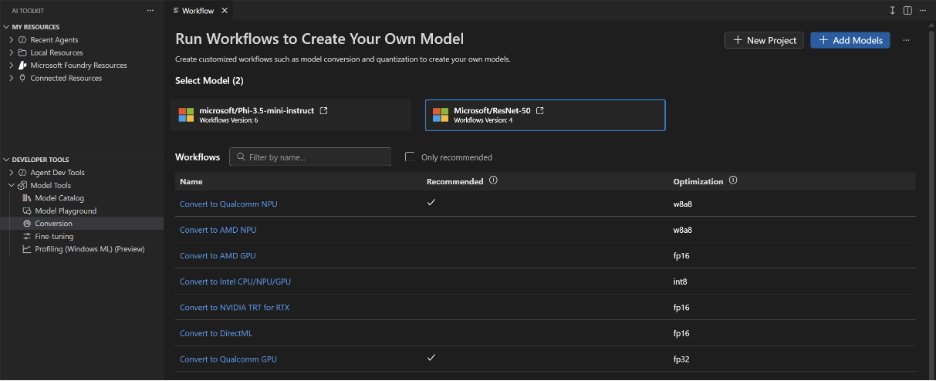Click the Microsoft logo on Phi-3.5 card
Image resolution: width=936 pixels, height=381 pixels.
(187, 115)
